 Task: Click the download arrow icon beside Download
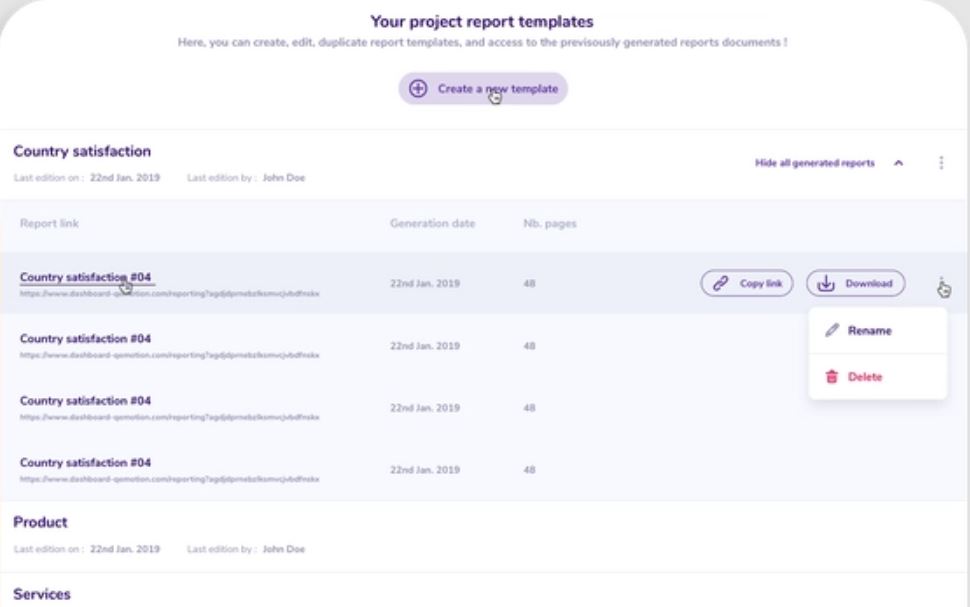827,283
